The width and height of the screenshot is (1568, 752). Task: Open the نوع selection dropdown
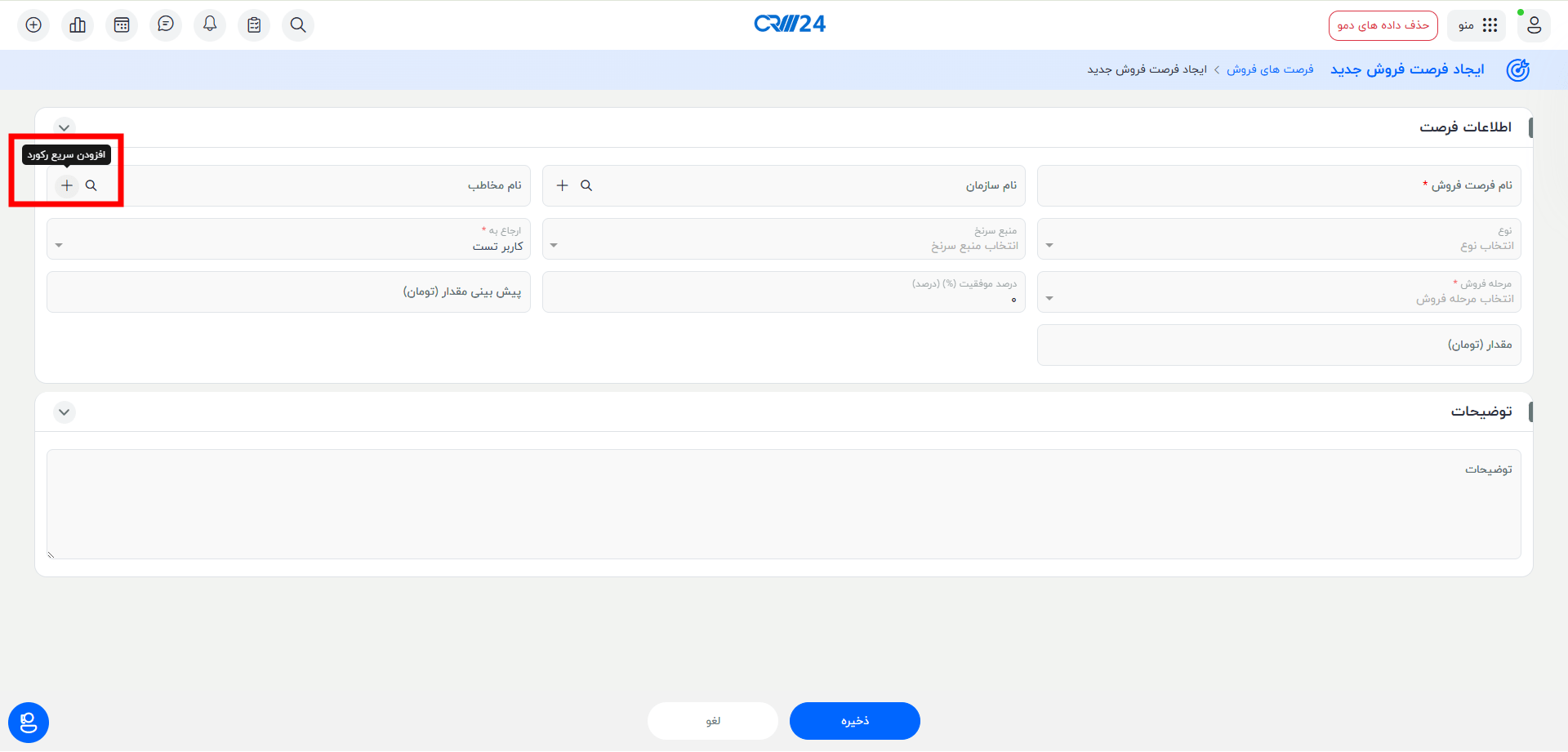(x=1049, y=244)
